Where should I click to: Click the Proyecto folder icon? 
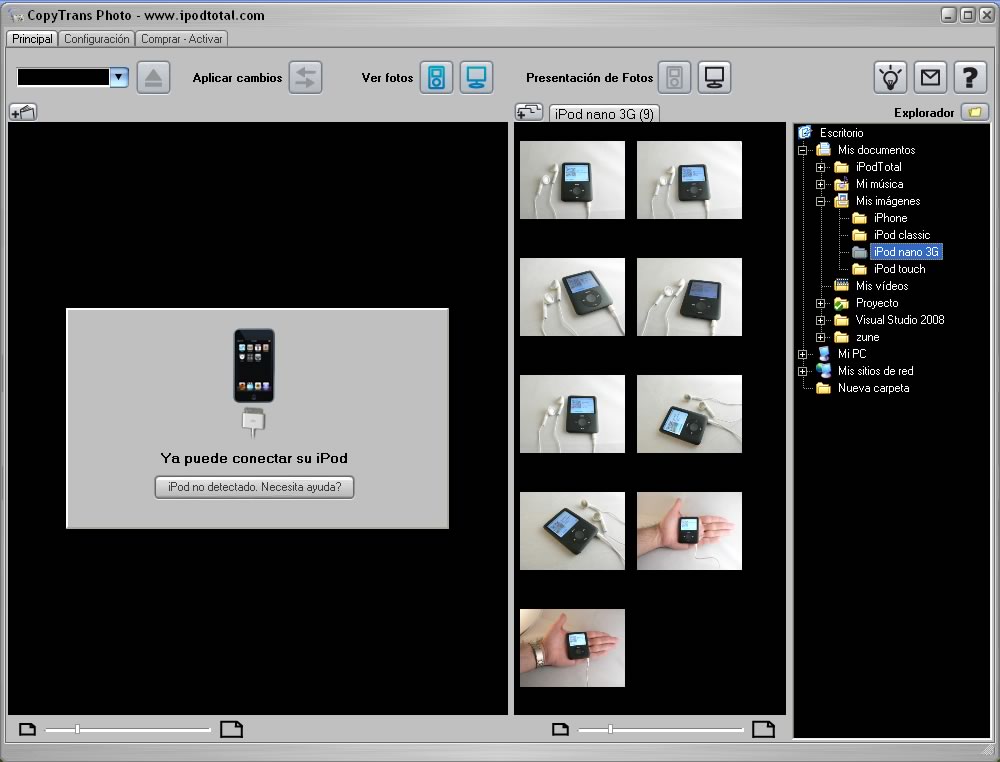coord(842,303)
